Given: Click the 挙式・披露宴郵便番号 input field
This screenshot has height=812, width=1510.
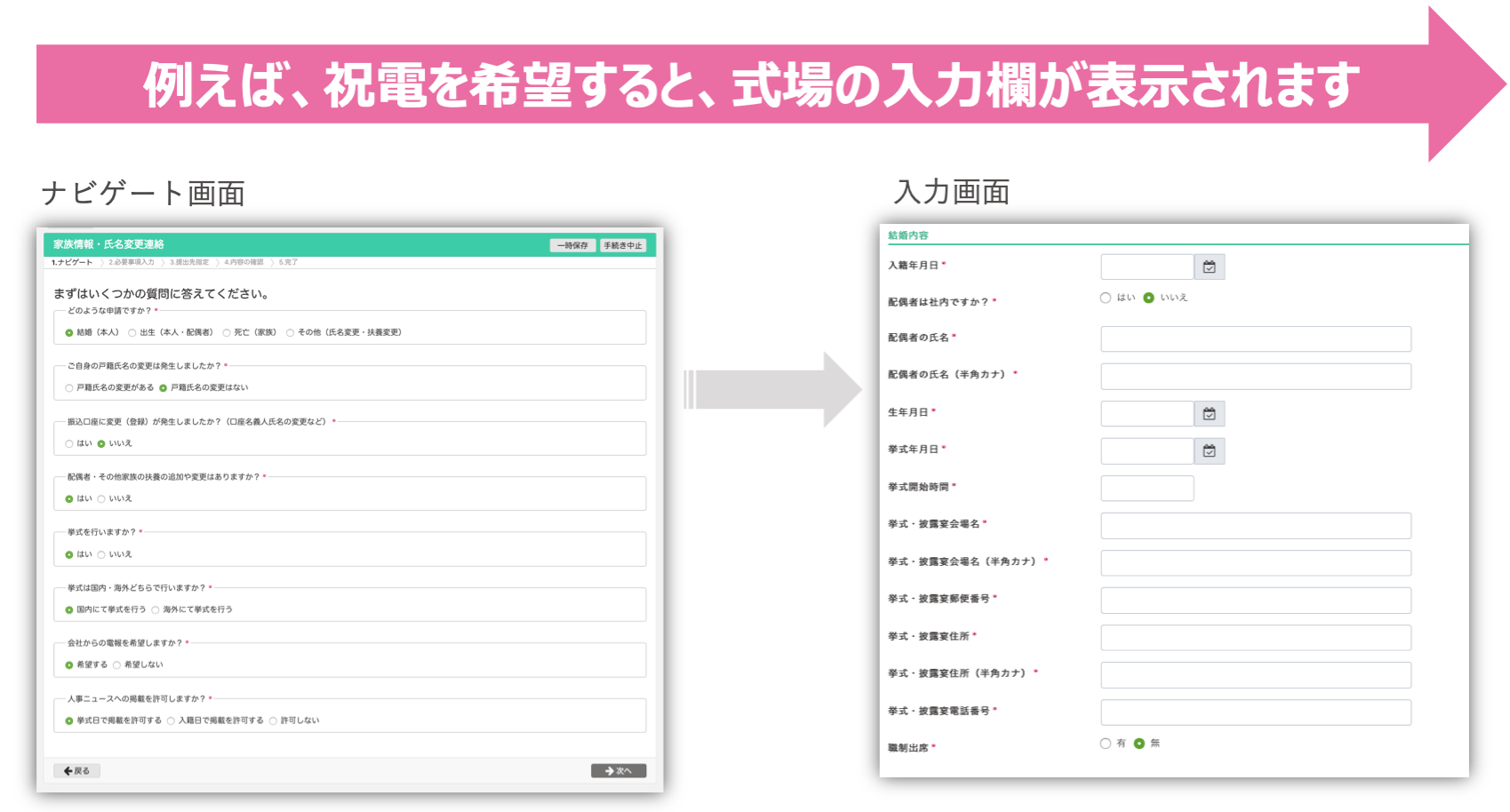Looking at the screenshot, I should coord(1255,601).
